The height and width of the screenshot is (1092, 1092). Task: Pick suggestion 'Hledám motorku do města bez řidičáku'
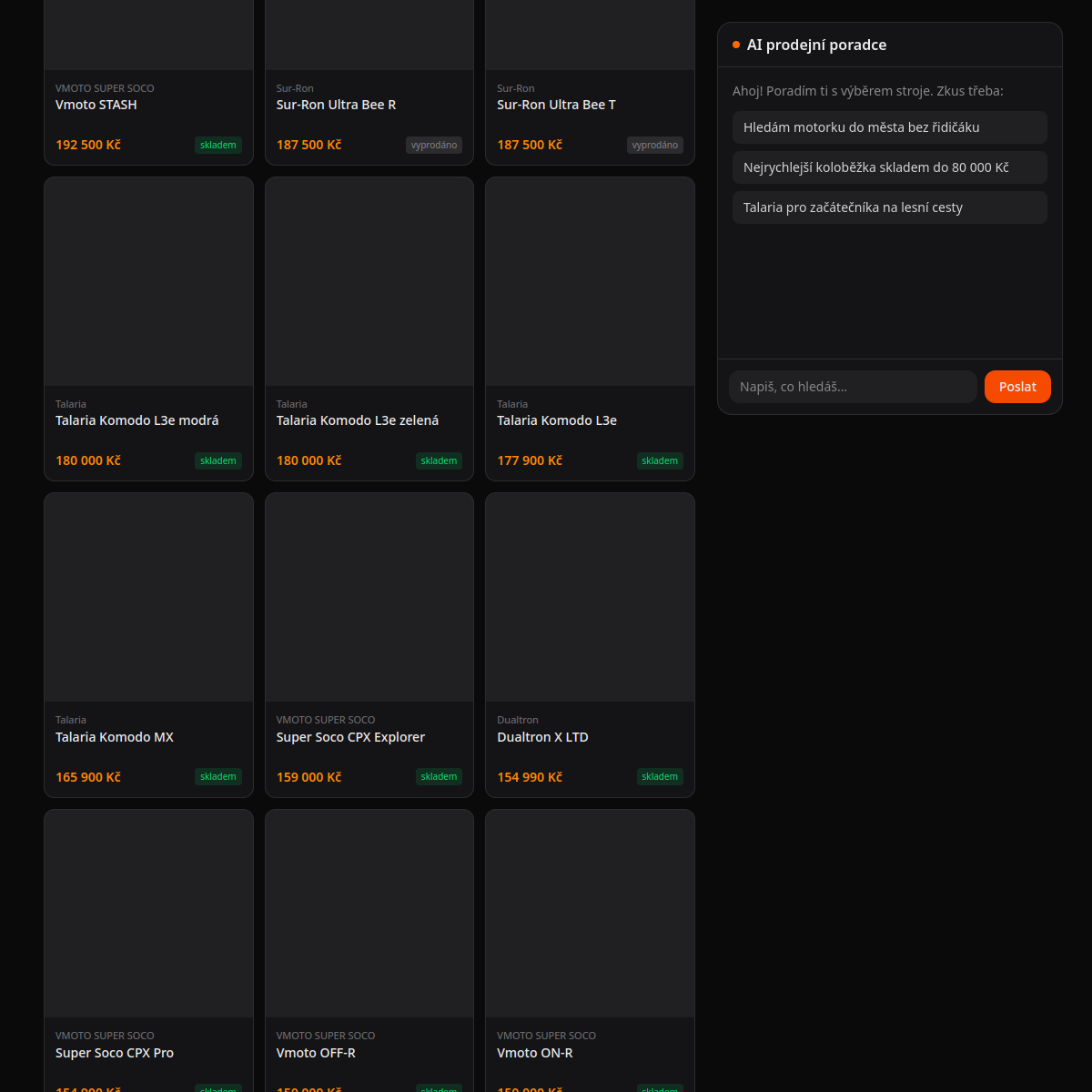click(x=890, y=127)
